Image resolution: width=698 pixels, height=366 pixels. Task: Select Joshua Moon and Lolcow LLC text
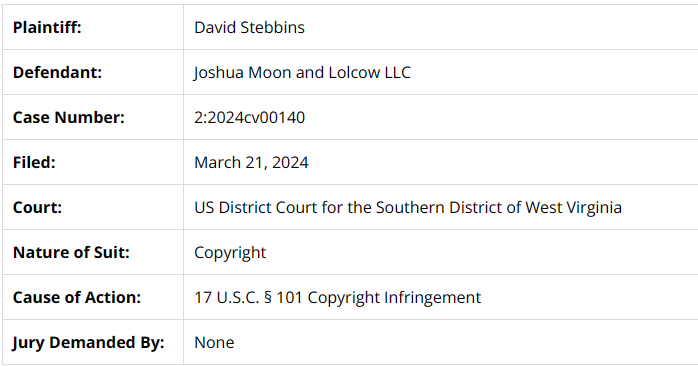coord(302,73)
